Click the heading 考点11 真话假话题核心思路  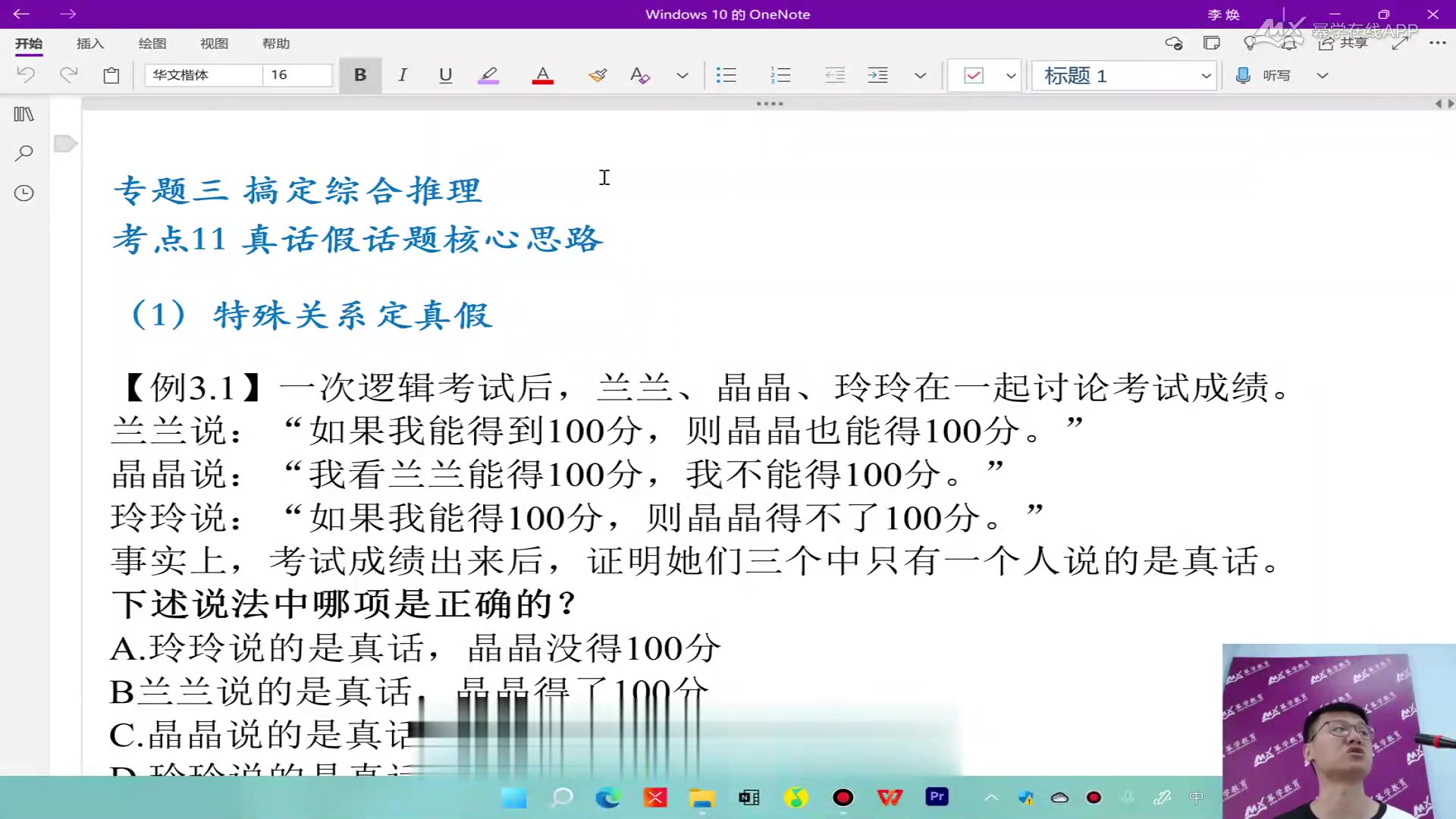[x=357, y=240]
